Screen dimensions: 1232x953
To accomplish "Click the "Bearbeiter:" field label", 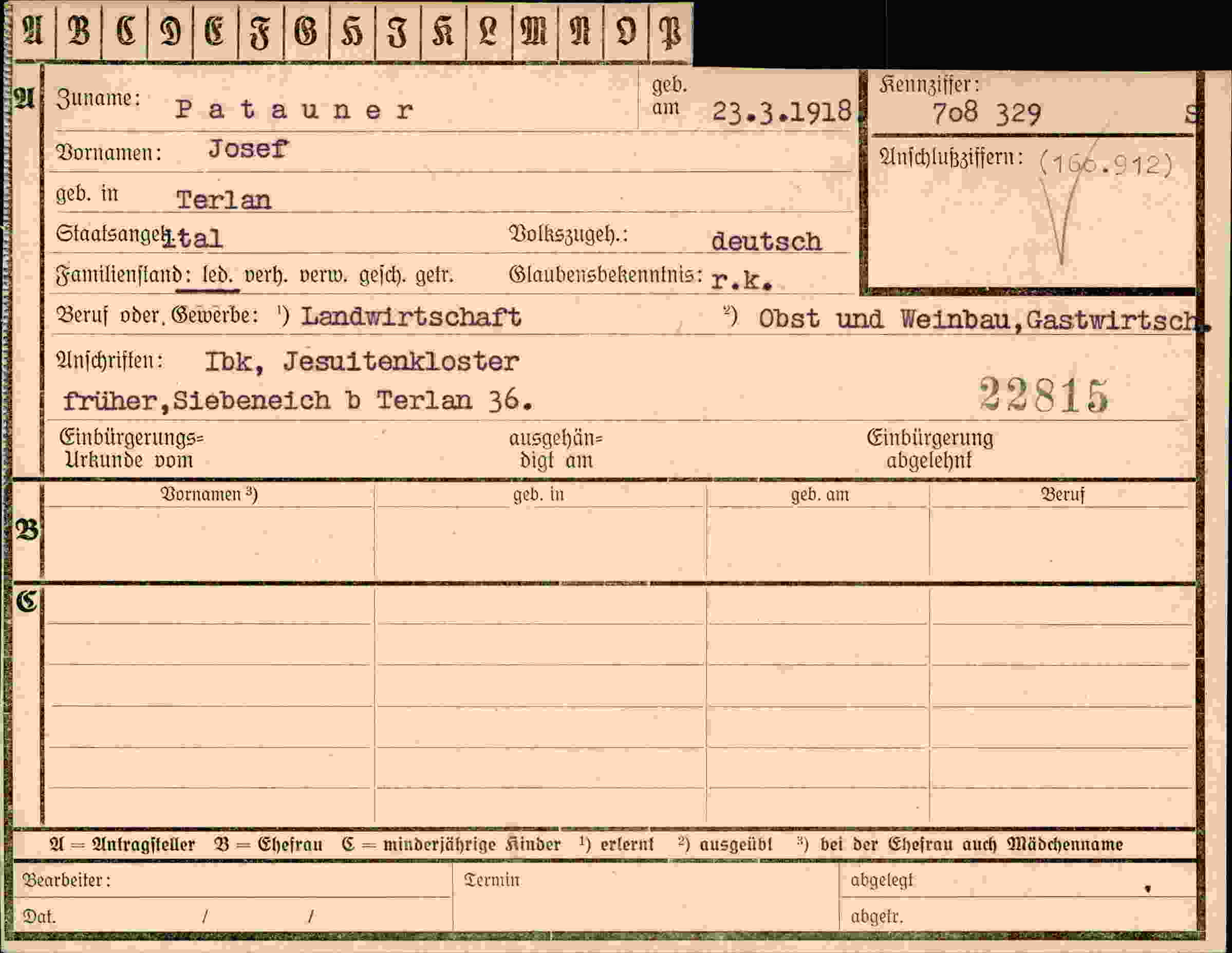I will pos(67,880).
